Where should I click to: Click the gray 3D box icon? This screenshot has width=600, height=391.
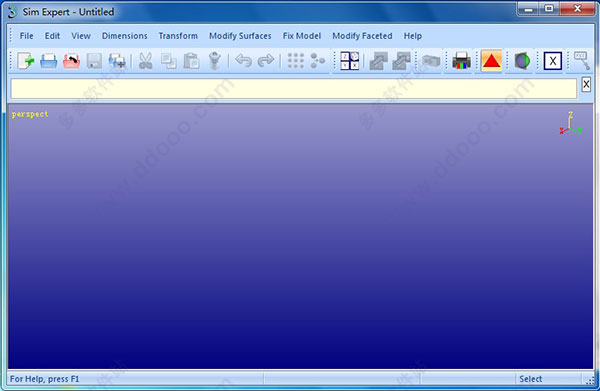click(x=431, y=61)
